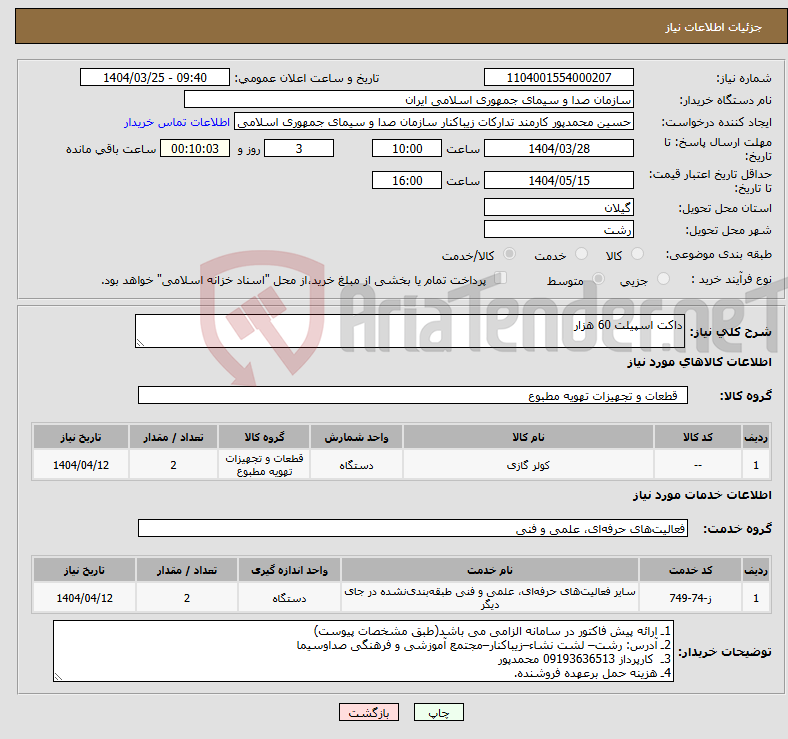Click the service group field فعالیت‌های حرفه‌ای

click(x=413, y=528)
